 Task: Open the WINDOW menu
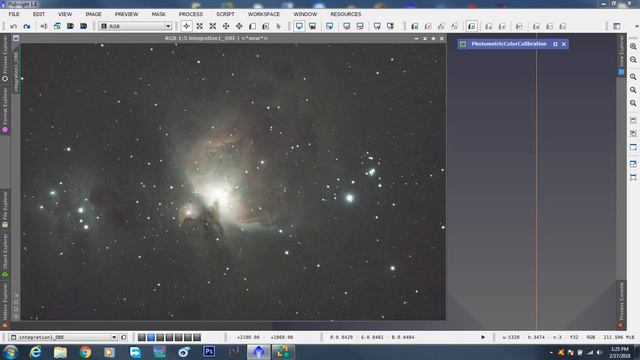(305, 14)
